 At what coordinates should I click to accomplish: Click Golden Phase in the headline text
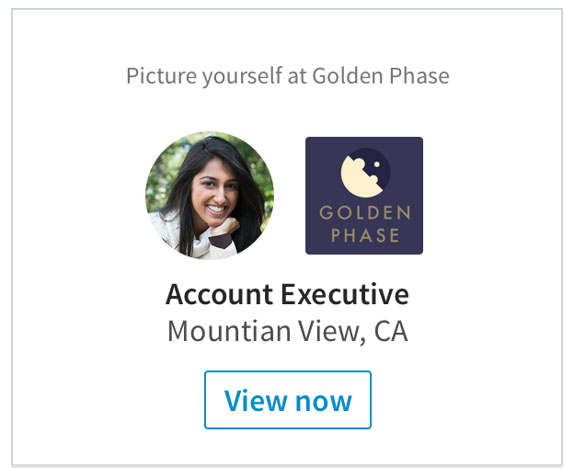point(381,76)
